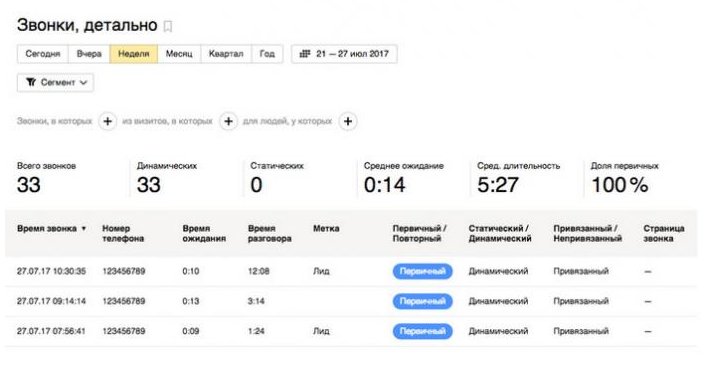Click wait time 0:09

(x=191, y=331)
